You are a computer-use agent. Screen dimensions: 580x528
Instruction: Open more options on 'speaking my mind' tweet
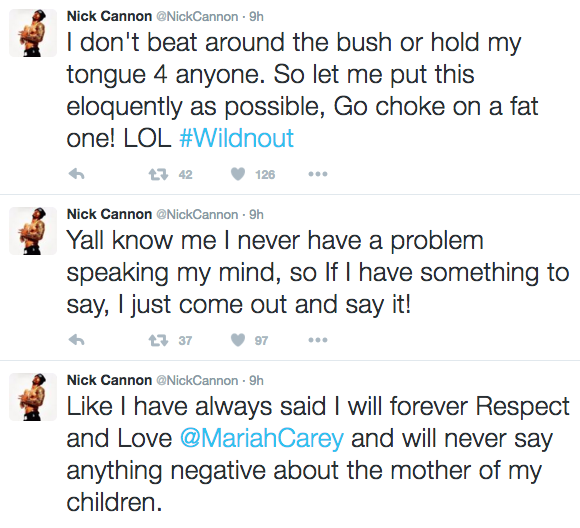point(318,340)
